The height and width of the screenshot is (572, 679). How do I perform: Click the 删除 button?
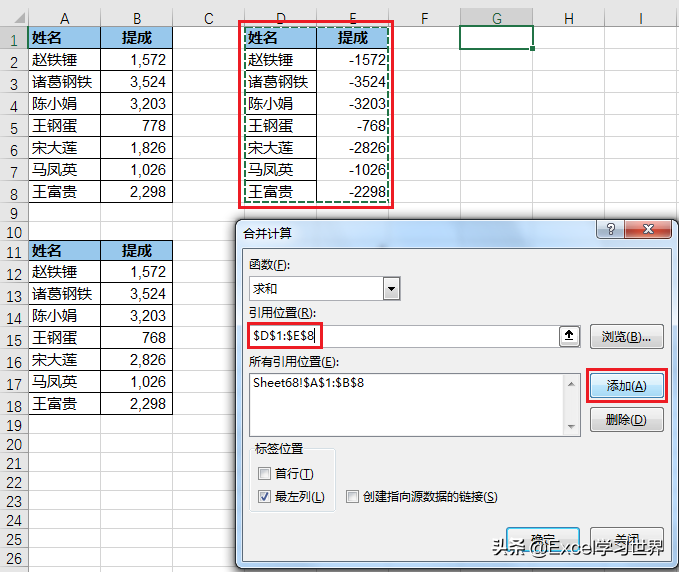click(x=627, y=419)
